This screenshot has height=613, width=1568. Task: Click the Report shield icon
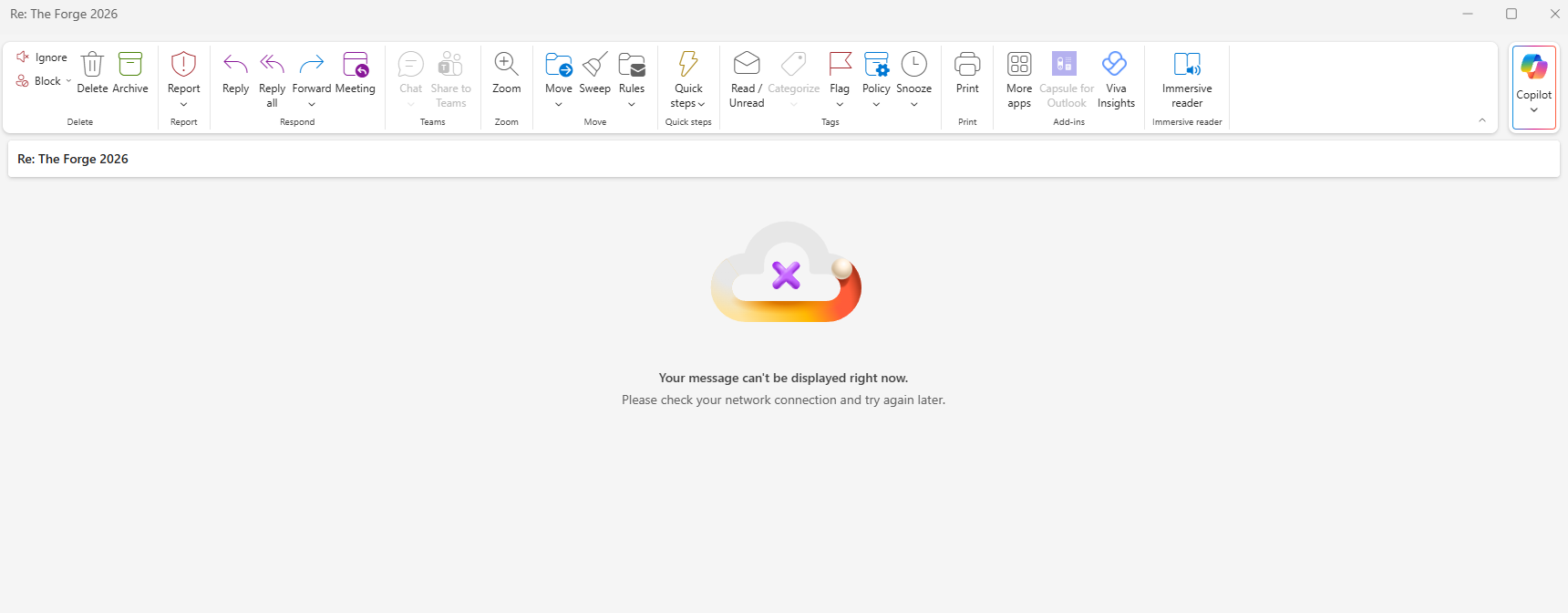click(x=184, y=64)
